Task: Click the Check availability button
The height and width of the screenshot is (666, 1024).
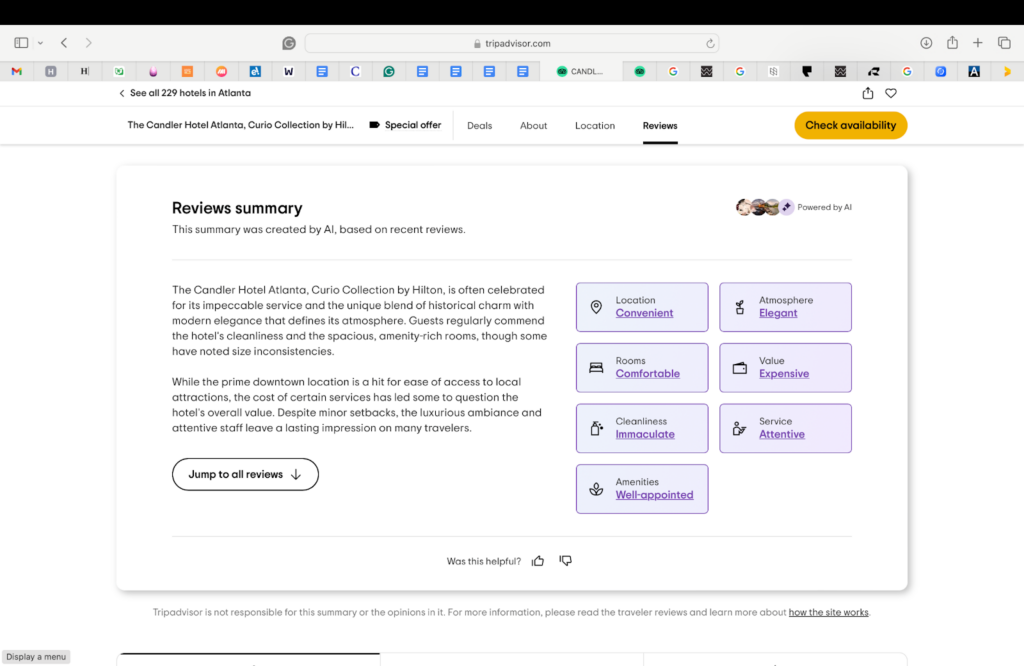Action: [850, 125]
